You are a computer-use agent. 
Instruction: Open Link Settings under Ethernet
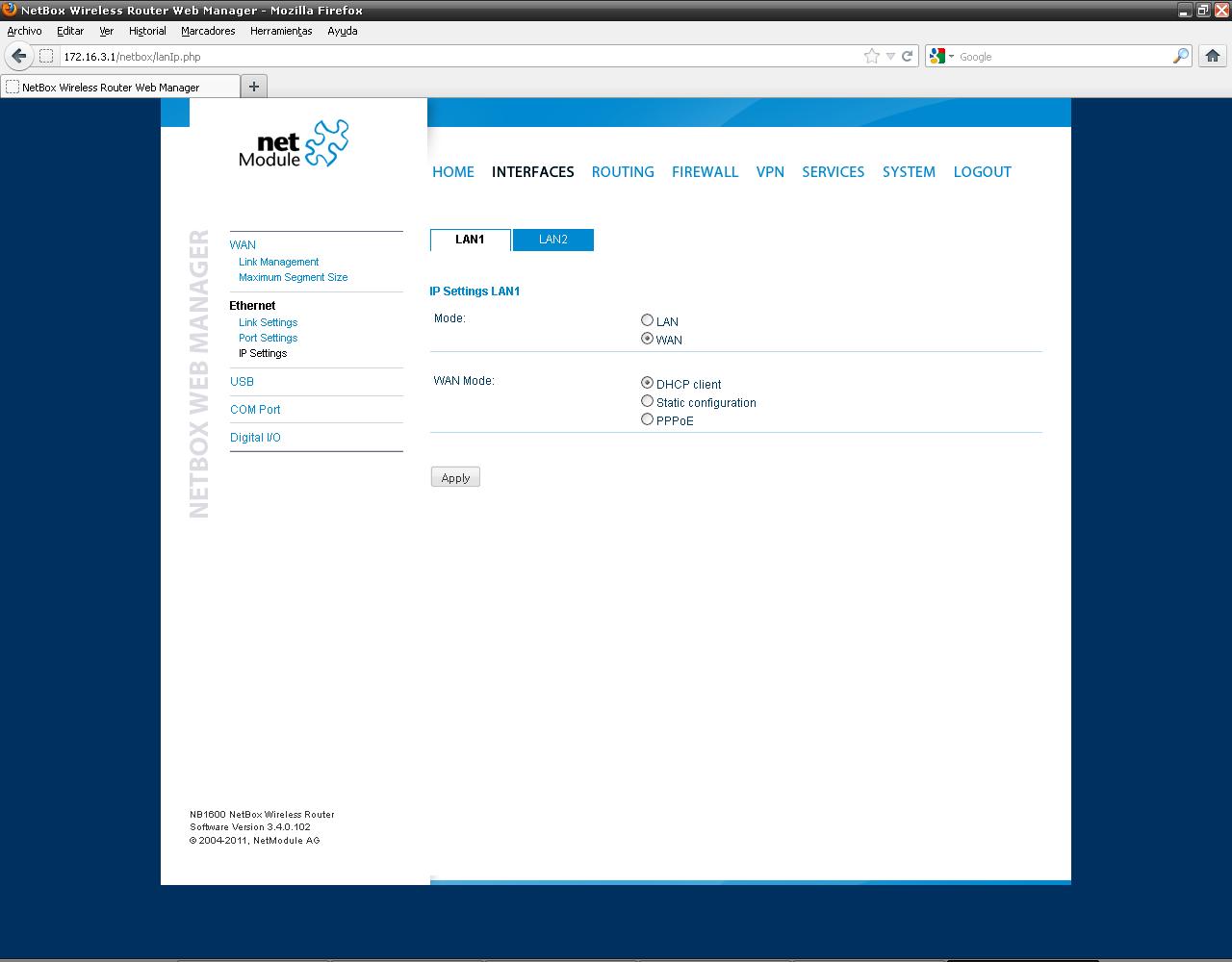pos(268,322)
